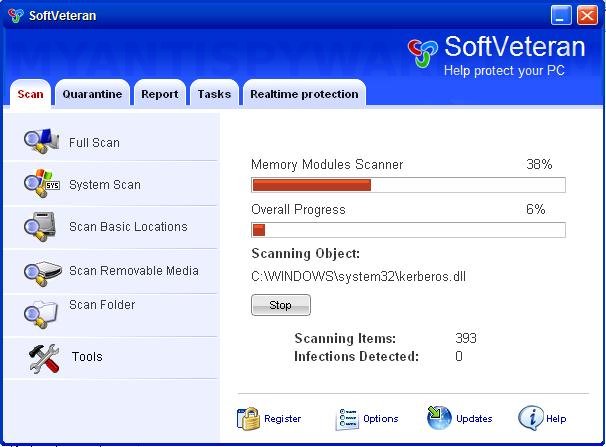Open the Report tab
This screenshot has height=447, width=606.
[160, 94]
